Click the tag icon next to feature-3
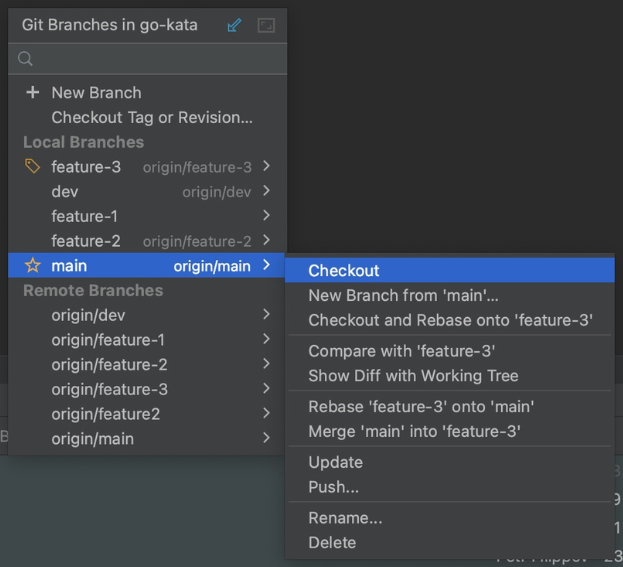623x567 pixels. 32,167
